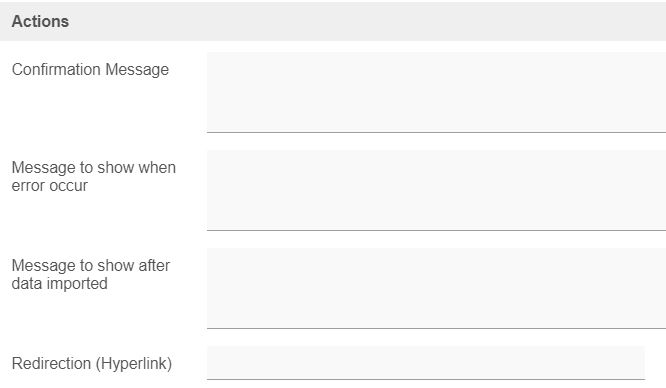Click text area above the Redirection field
The width and height of the screenshot is (666, 388).
tap(436, 288)
